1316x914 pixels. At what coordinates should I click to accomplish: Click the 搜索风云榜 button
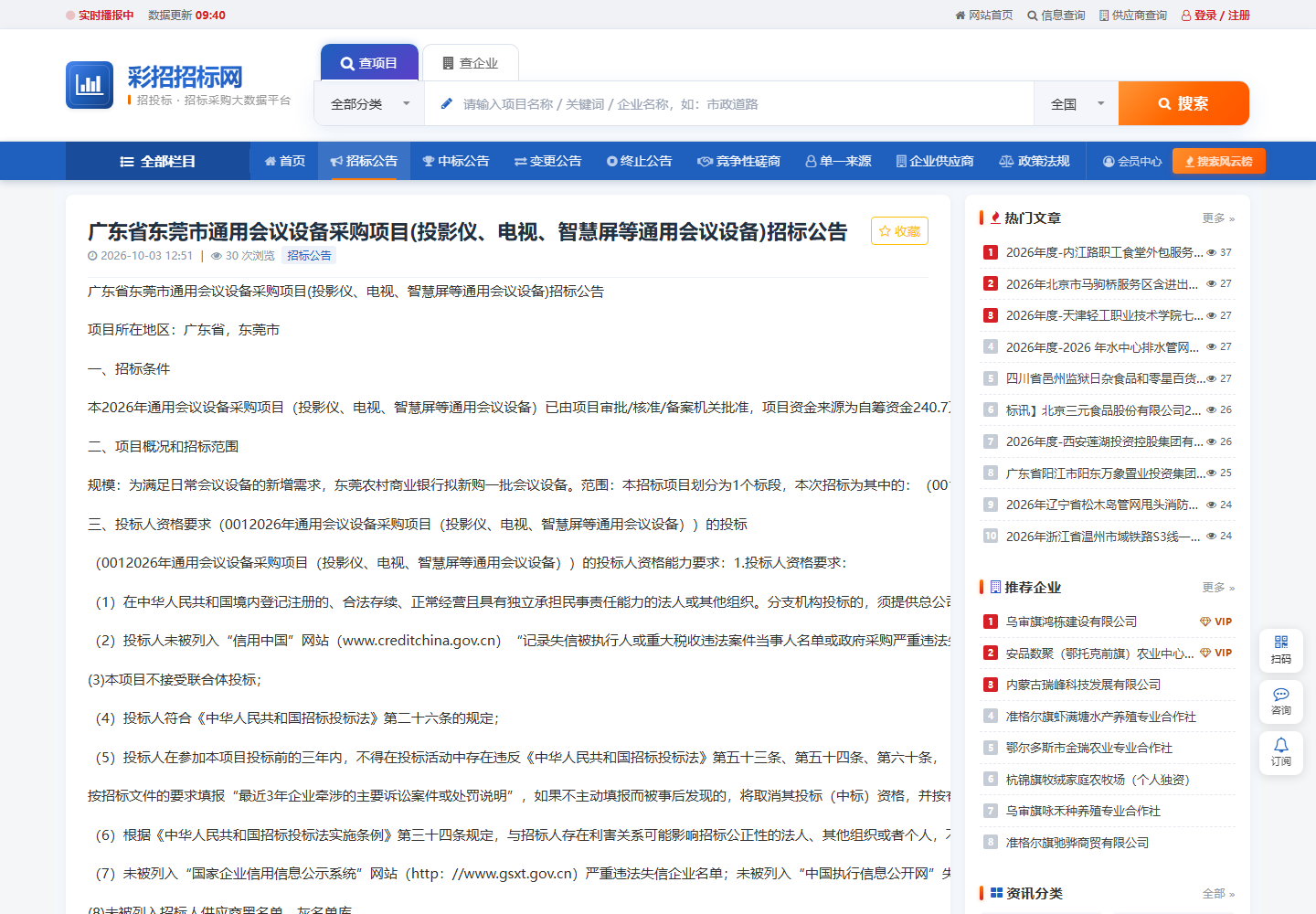tap(1219, 161)
